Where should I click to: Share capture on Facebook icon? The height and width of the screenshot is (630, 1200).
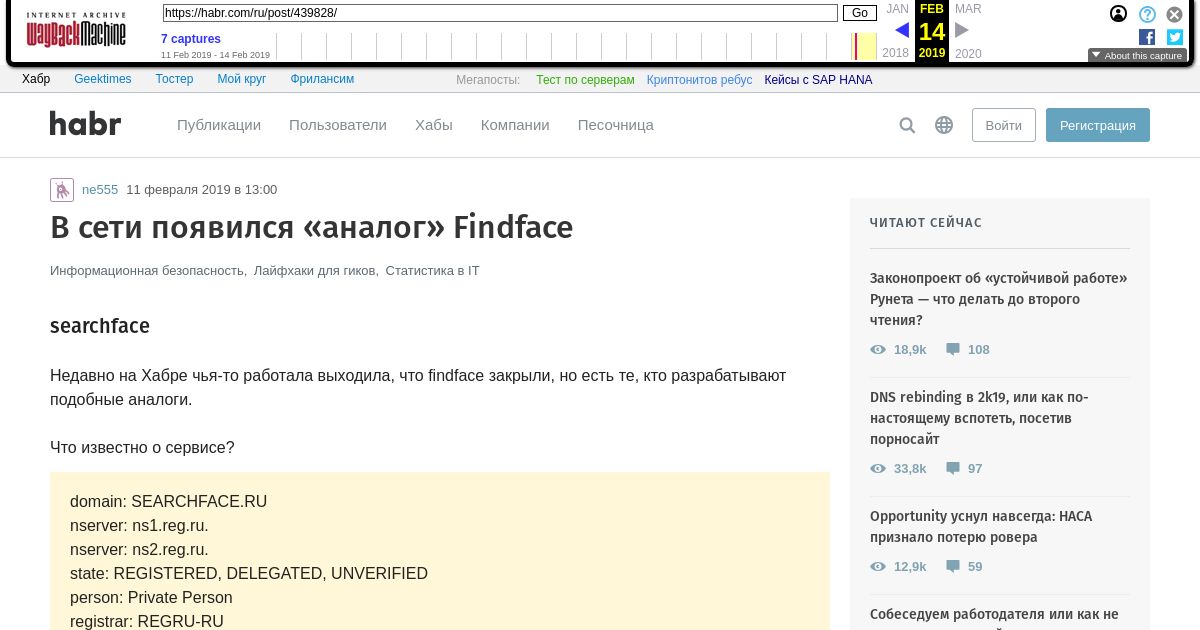pos(1147,37)
